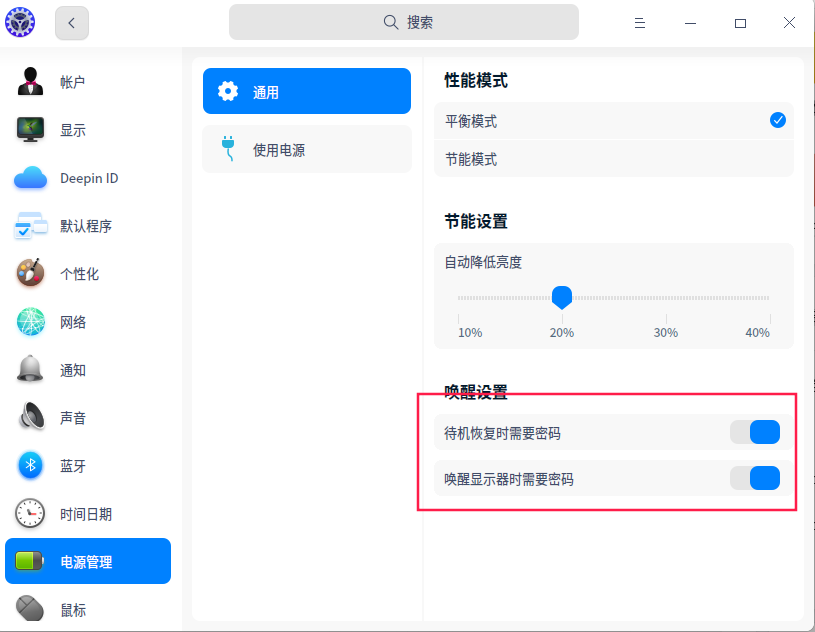Viewport: 815px width, 632px height.
Task: Click the 个性化 palette icon
Action: click(30, 273)
